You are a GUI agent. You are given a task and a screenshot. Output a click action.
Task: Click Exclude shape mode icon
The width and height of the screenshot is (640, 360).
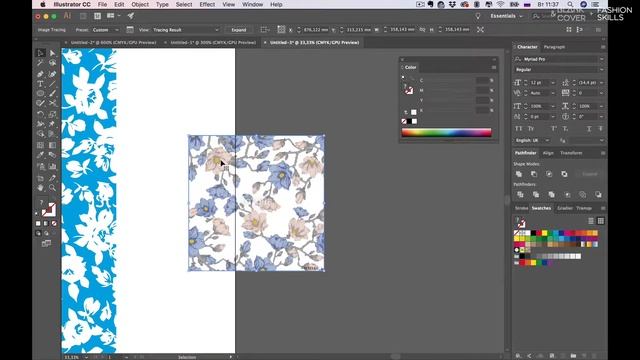pos(564,174)
